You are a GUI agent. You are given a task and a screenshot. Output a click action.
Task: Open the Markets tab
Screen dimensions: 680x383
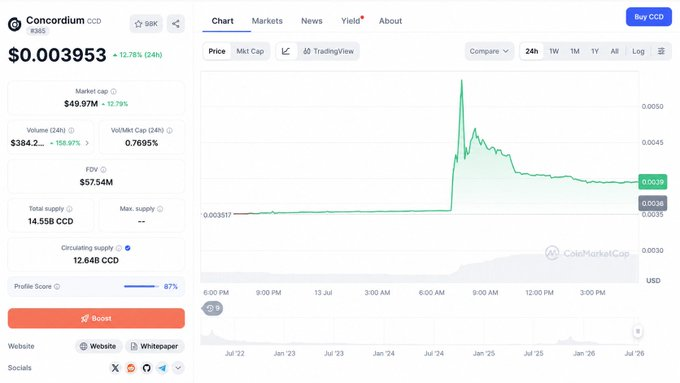tap(267, 21)
